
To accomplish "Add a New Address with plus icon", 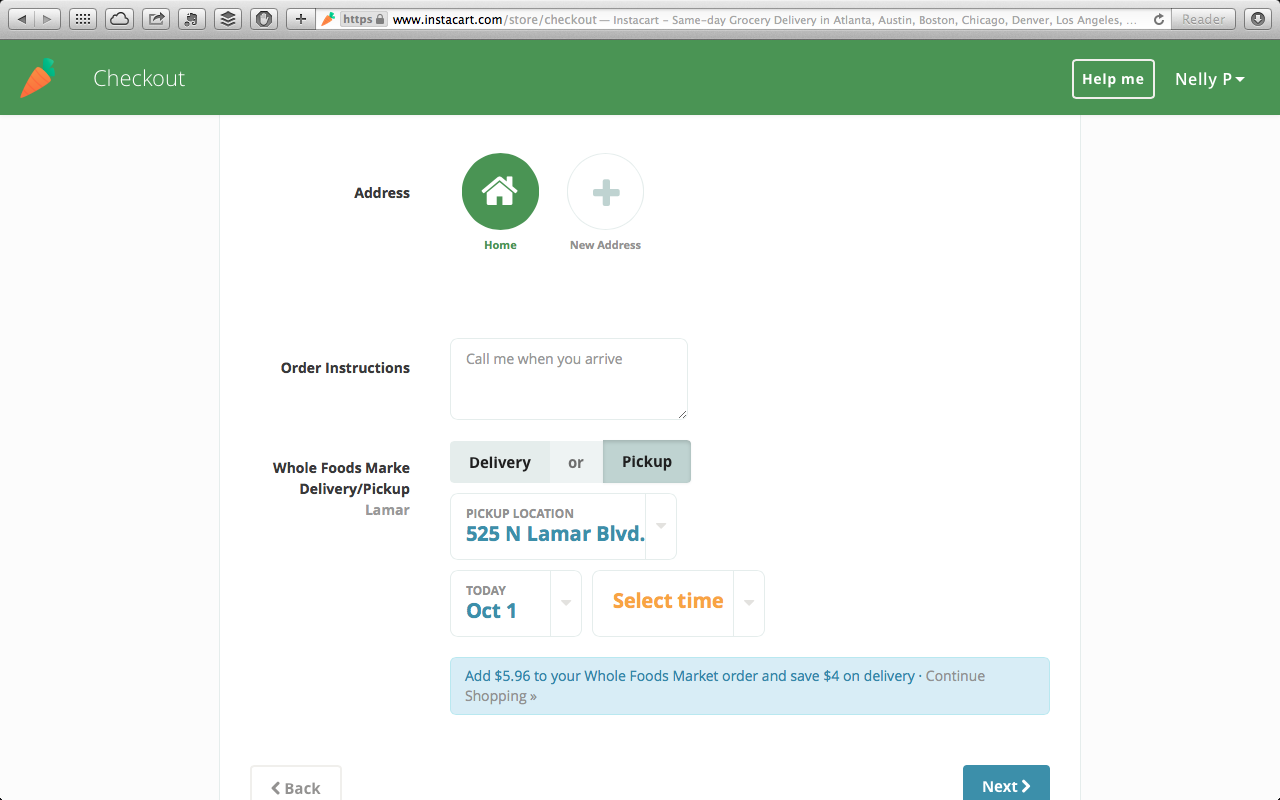I will (605, 192).
